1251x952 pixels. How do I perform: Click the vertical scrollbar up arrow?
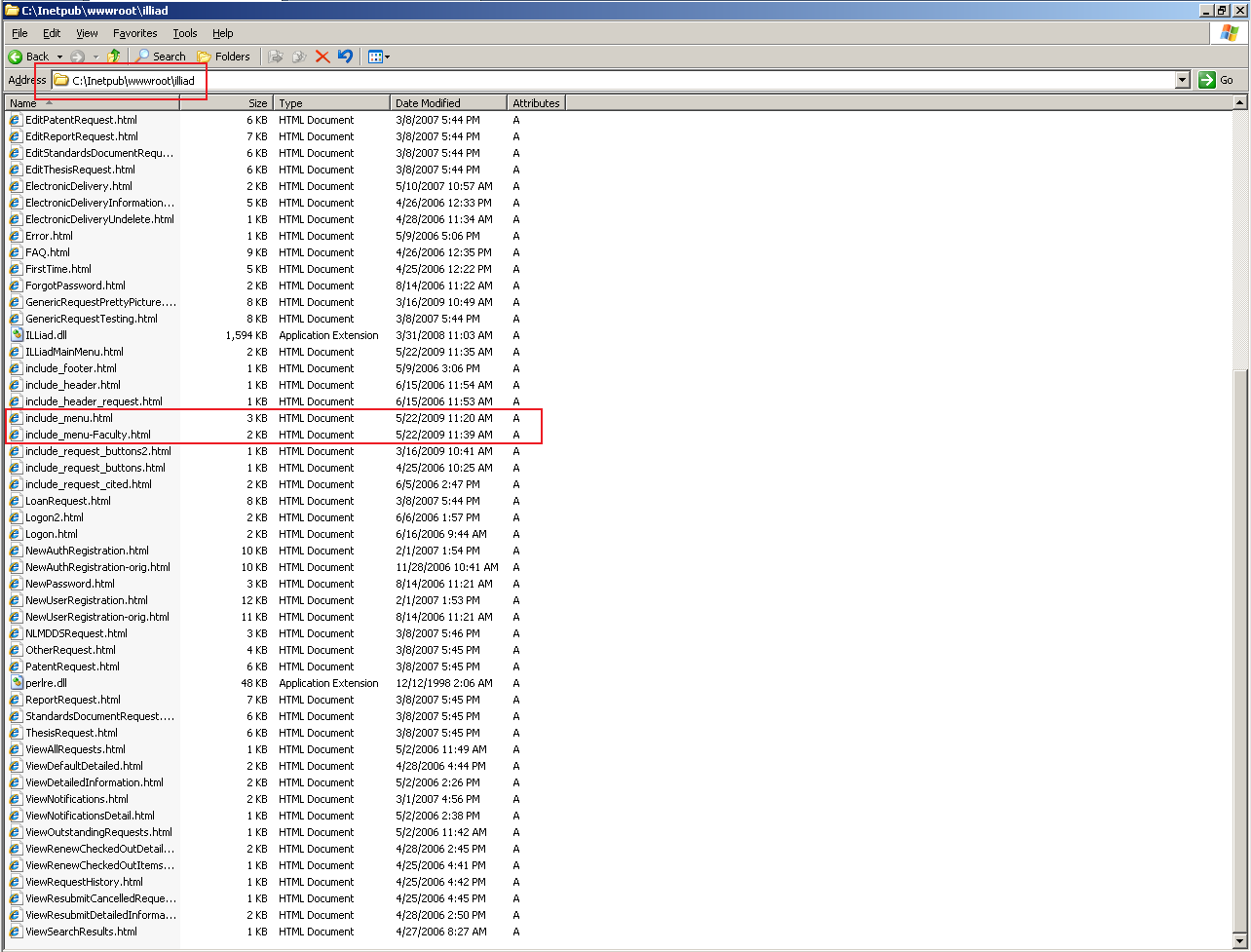tap(1239, 102)
